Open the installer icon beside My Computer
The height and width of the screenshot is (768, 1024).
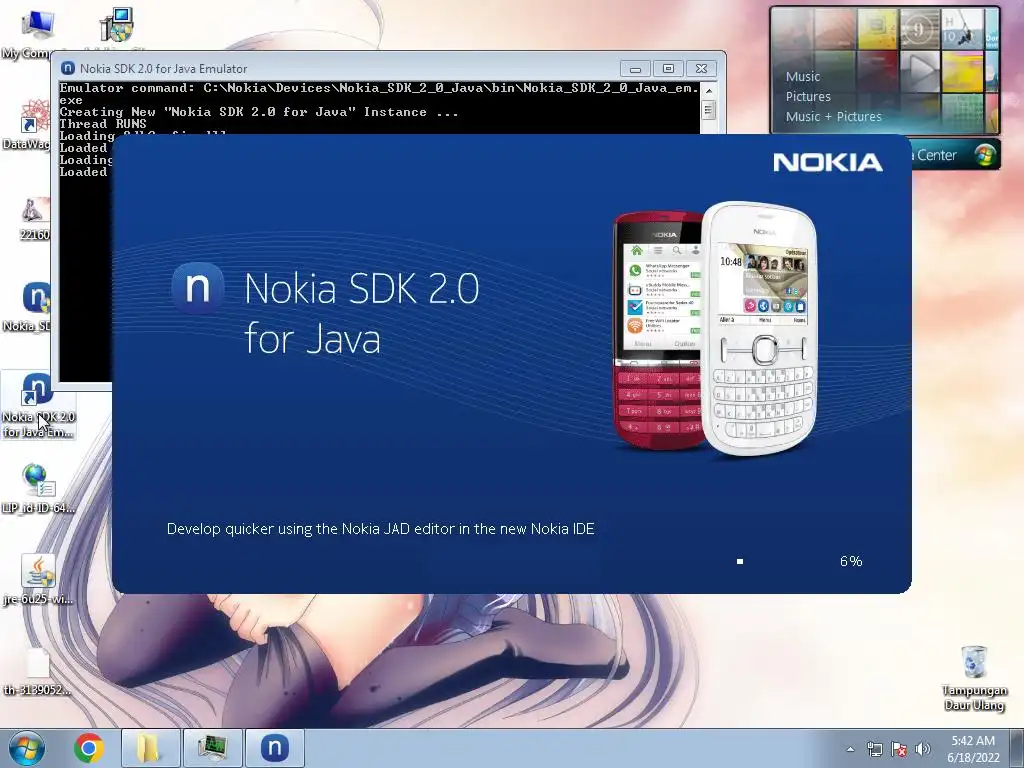click(116, 26)
